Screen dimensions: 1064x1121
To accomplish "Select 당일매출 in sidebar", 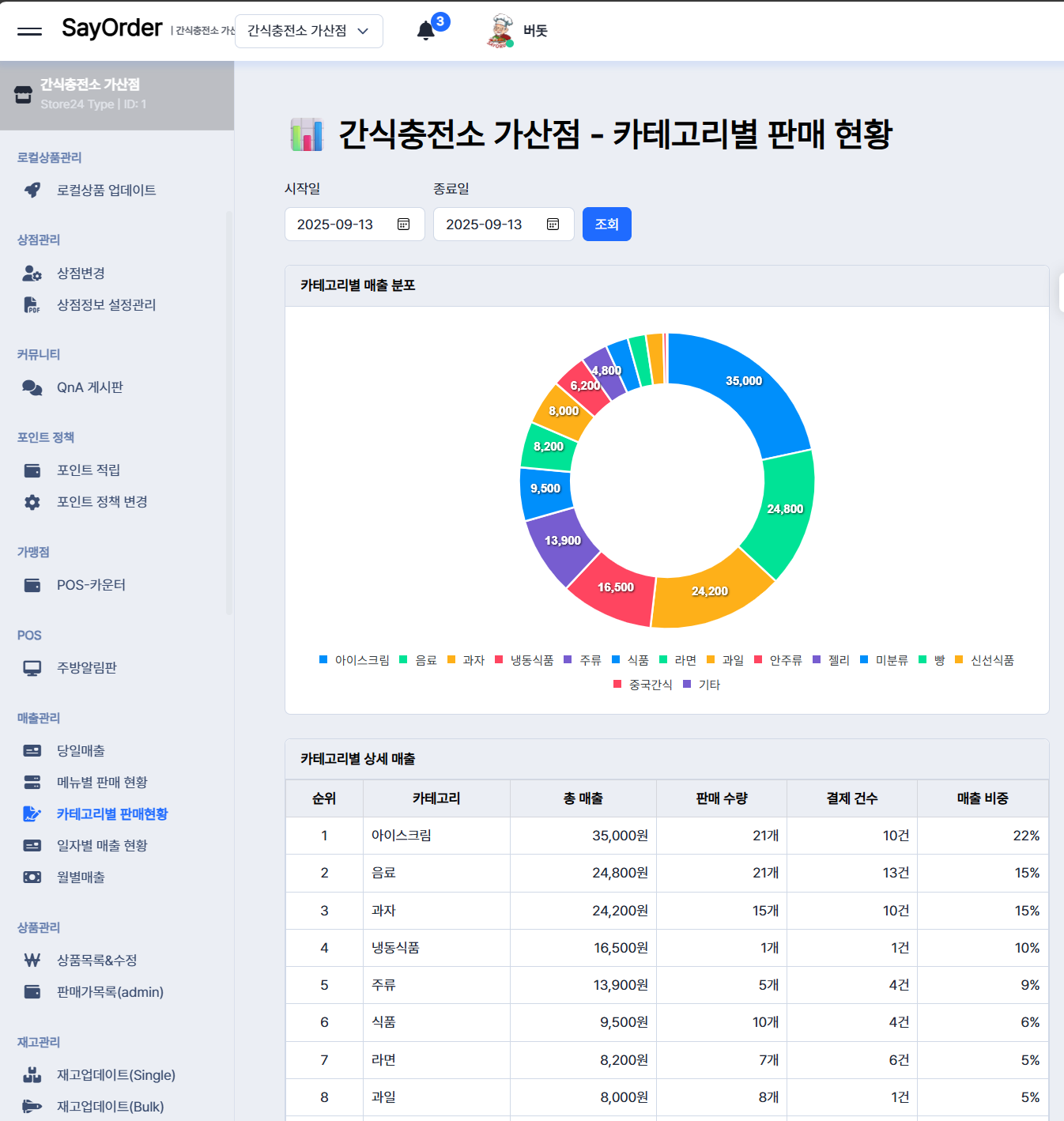I will point(81,751).
